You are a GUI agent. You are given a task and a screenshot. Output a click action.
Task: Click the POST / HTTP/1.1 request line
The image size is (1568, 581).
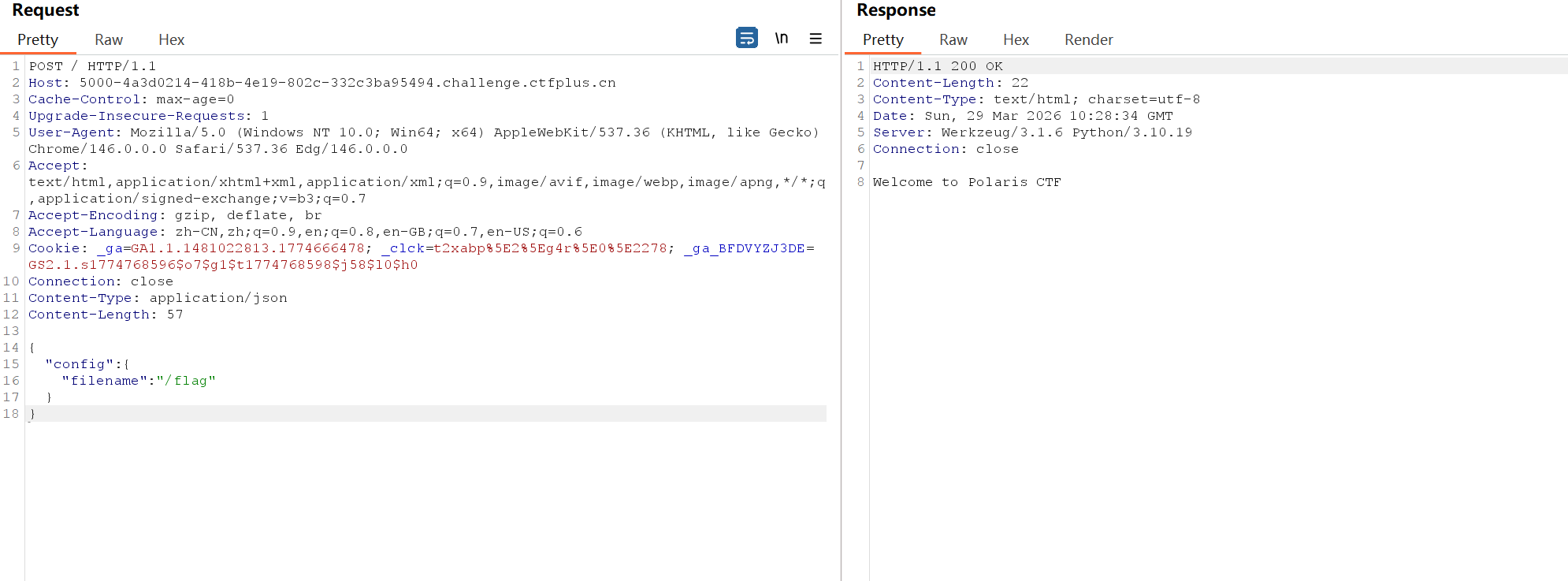click(x=92, y=66)
